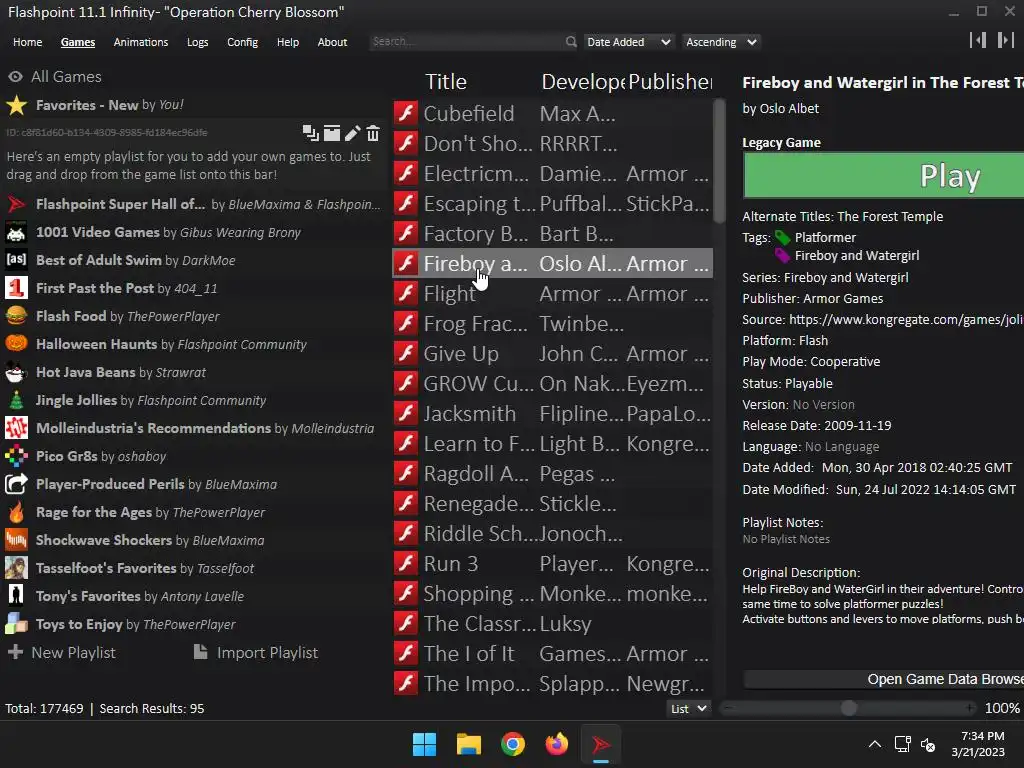Click the Platformer tag icon
The width and height of the screenshot is (1024, 768).
click(782, 237)
